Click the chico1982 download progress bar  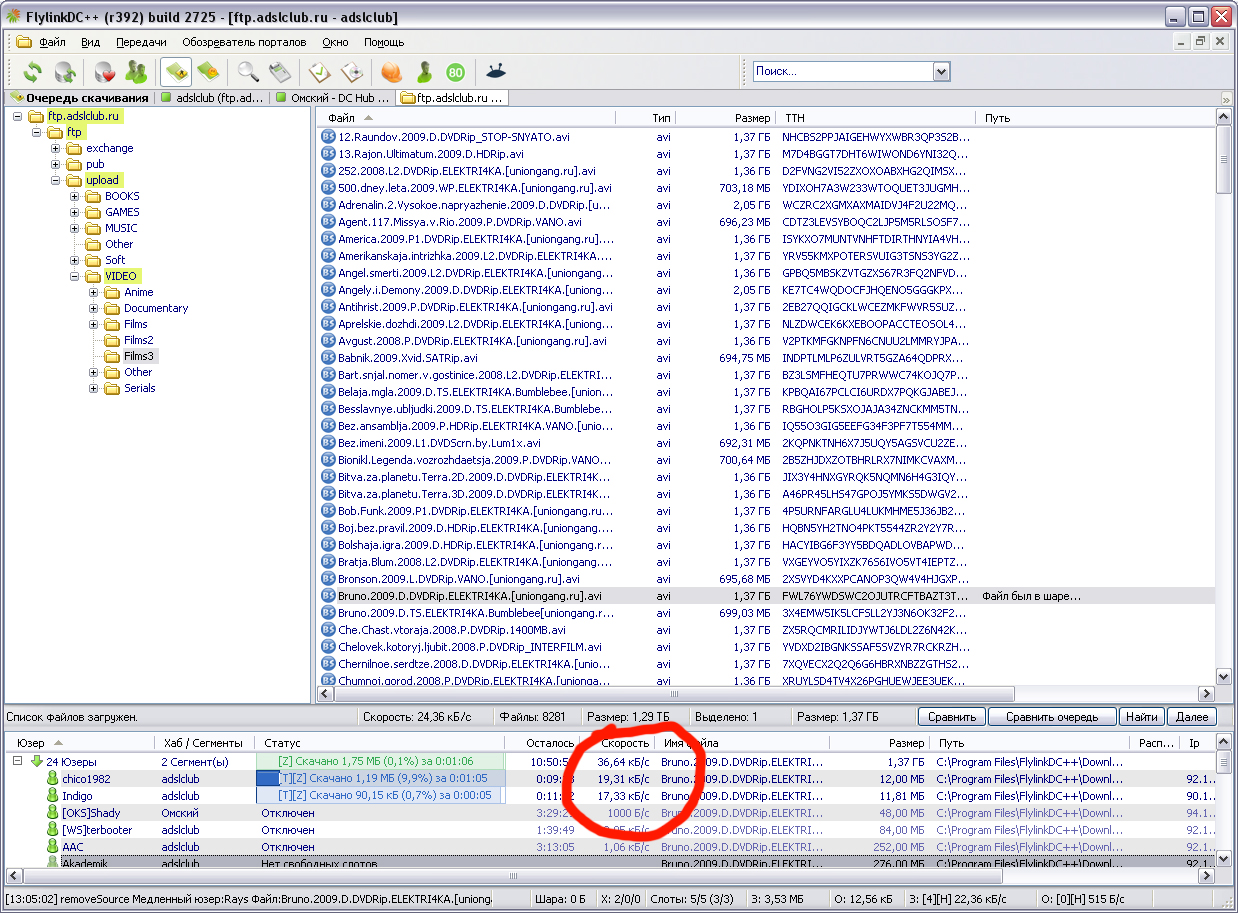pyautogui.click(x=380, y=778)
